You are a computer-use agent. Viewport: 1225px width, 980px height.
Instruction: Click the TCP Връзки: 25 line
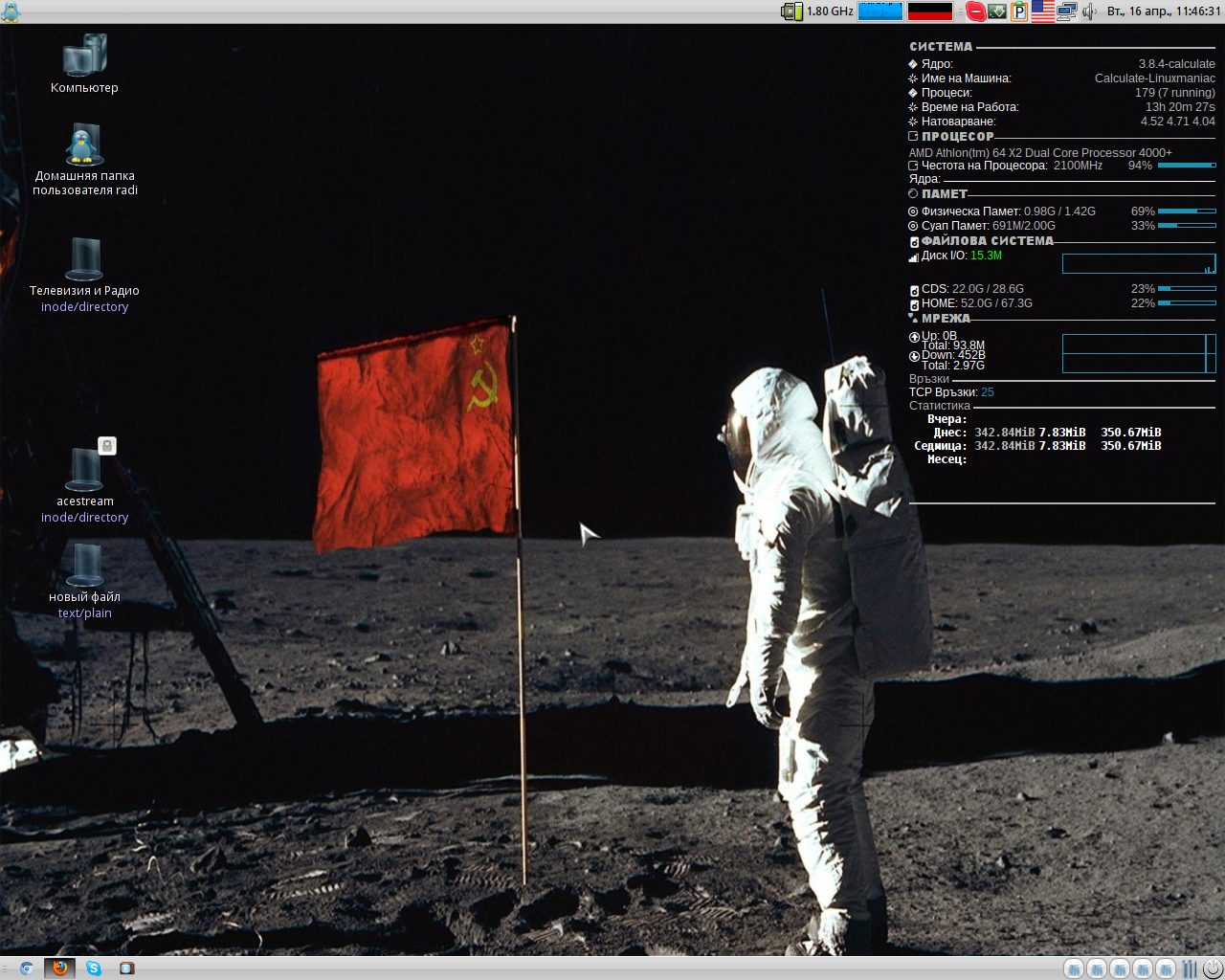951,392
